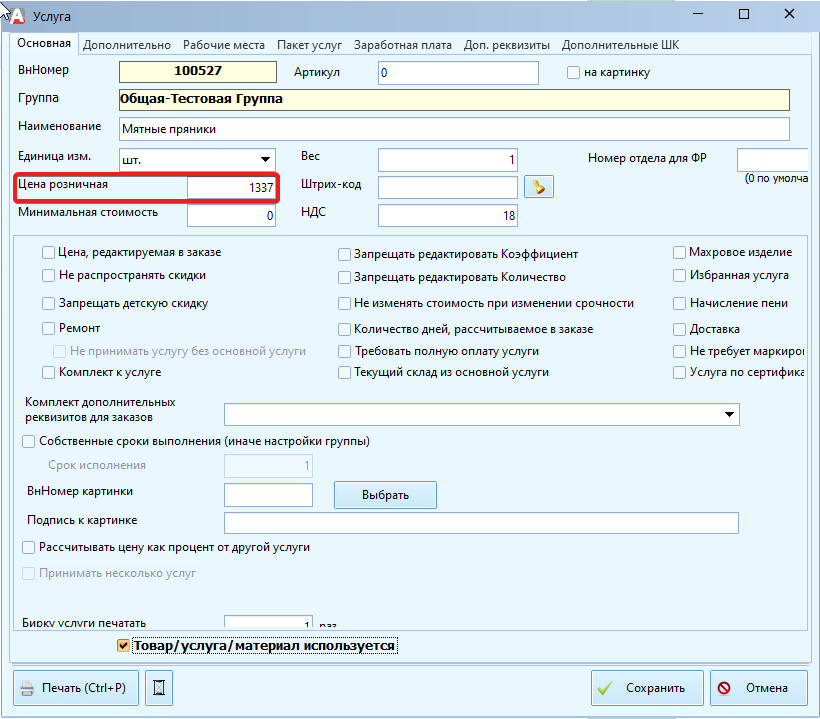Tick 'Комплект к услуге' checkbox
This screenshot has width=820, height=719.
pyautogui.click(x=48, y=372)
